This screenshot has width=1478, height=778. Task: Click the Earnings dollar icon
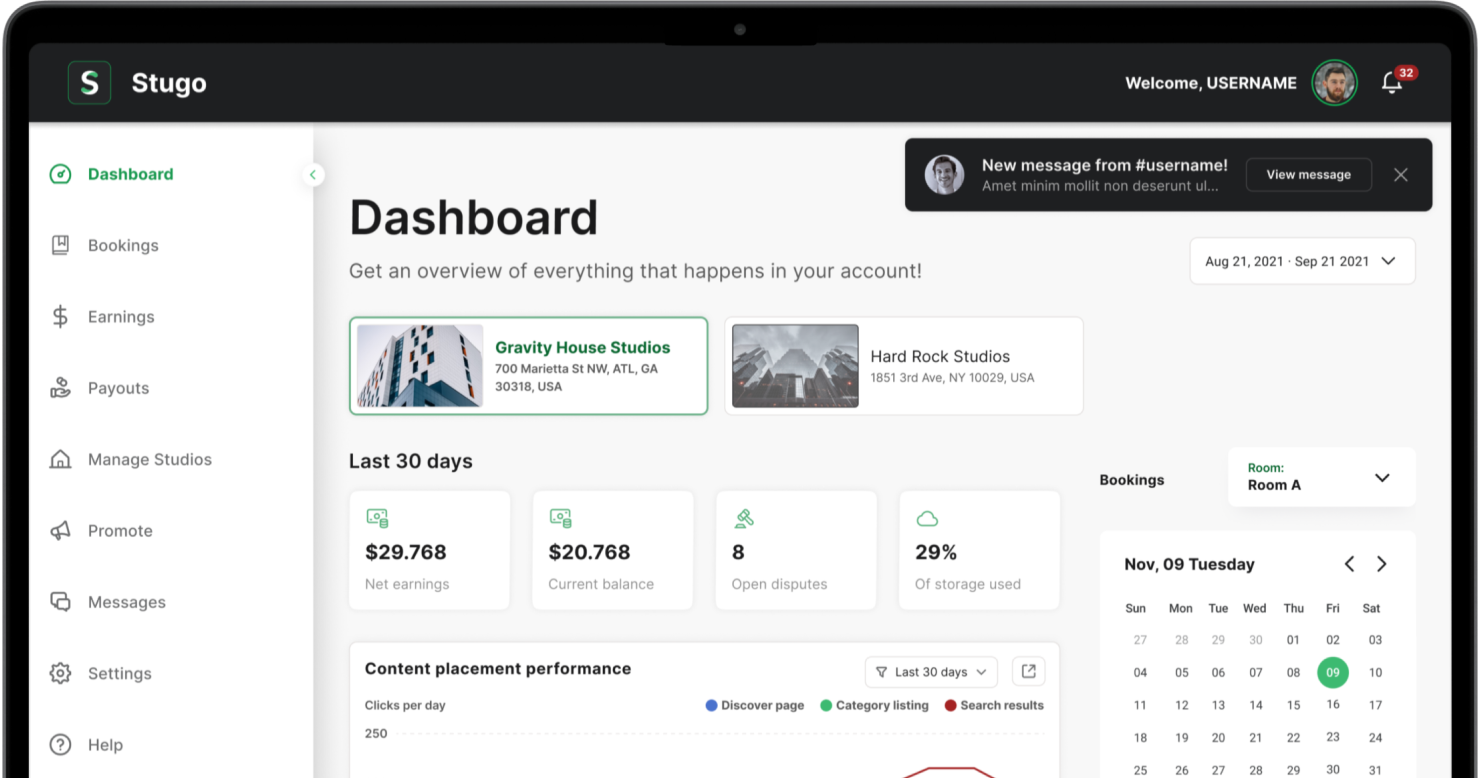pyautogui.click(x=60, y=317)
